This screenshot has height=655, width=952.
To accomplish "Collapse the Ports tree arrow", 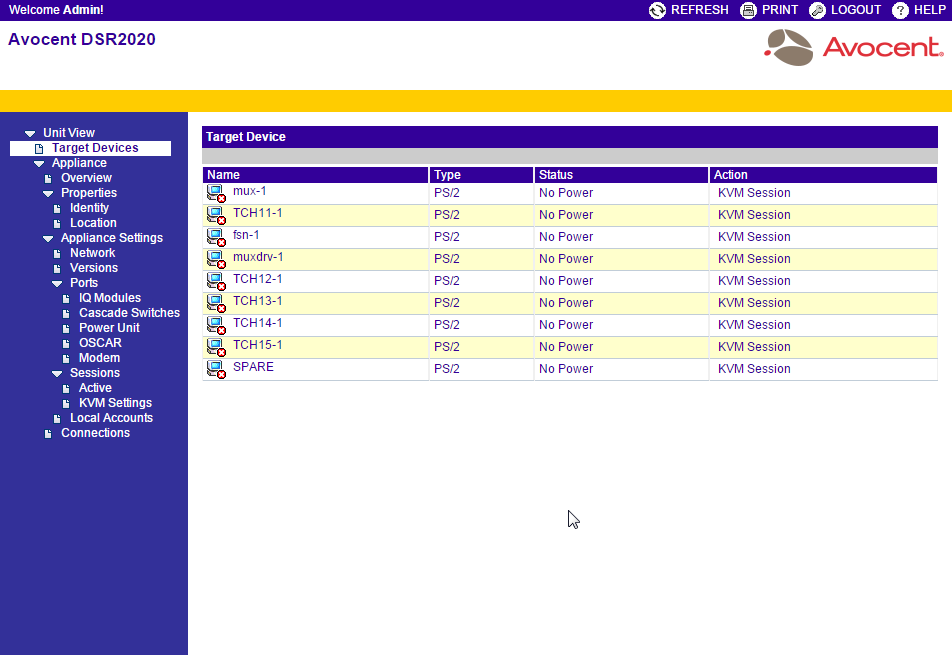I will (57, 283).
